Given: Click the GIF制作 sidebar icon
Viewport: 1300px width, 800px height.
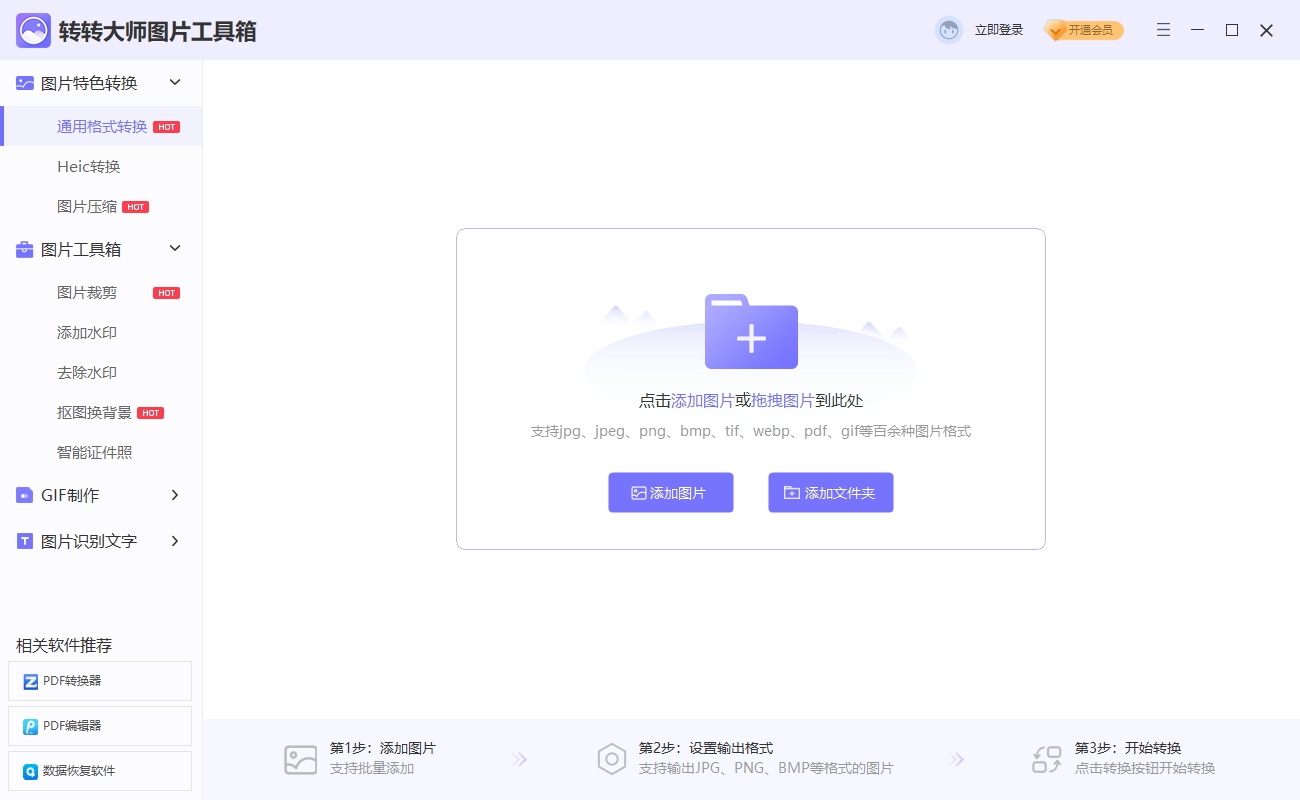Looking at the screenshot, I should pyautogui.click(x=23, y=495).
